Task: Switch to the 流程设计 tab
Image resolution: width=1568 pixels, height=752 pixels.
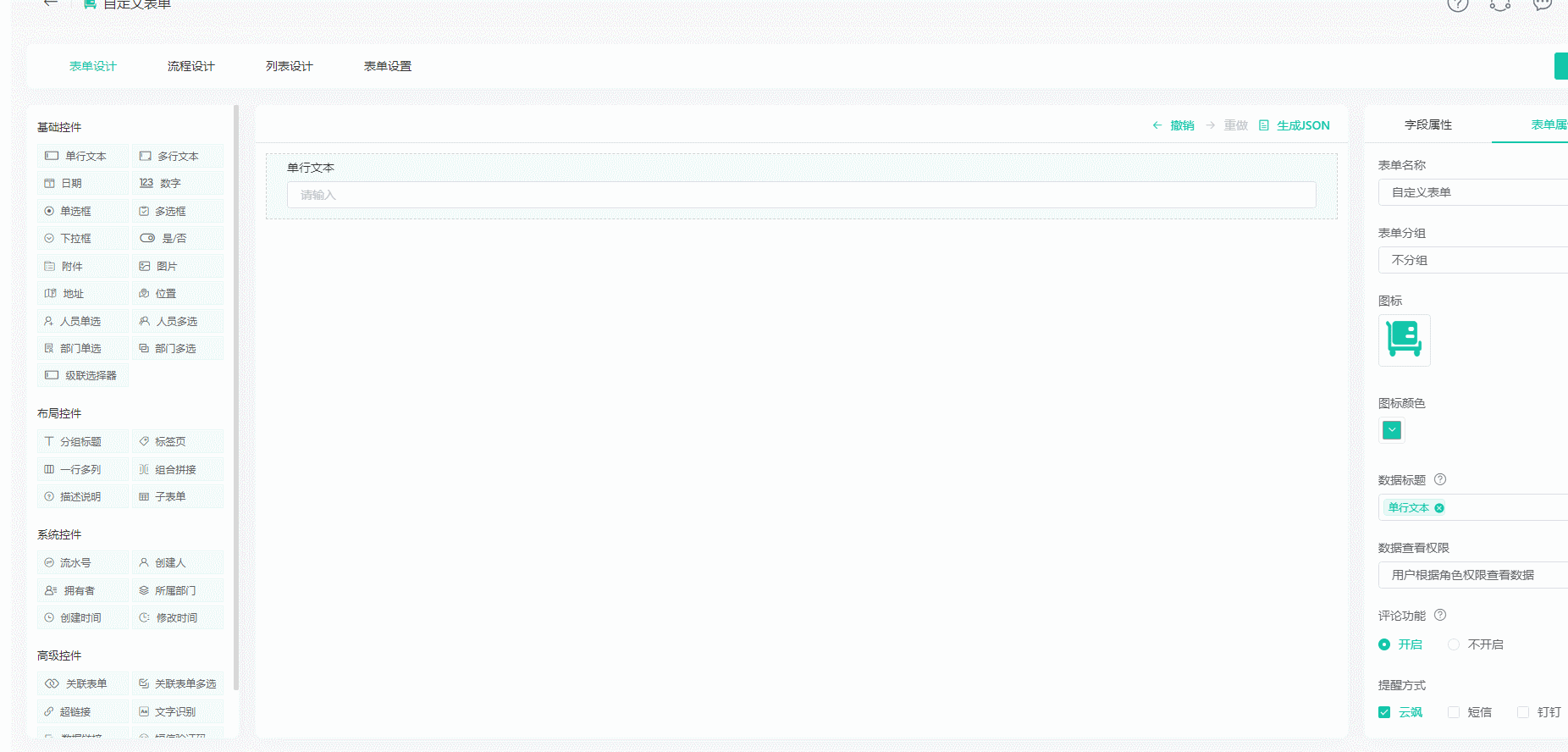Action: coord(191,66)
